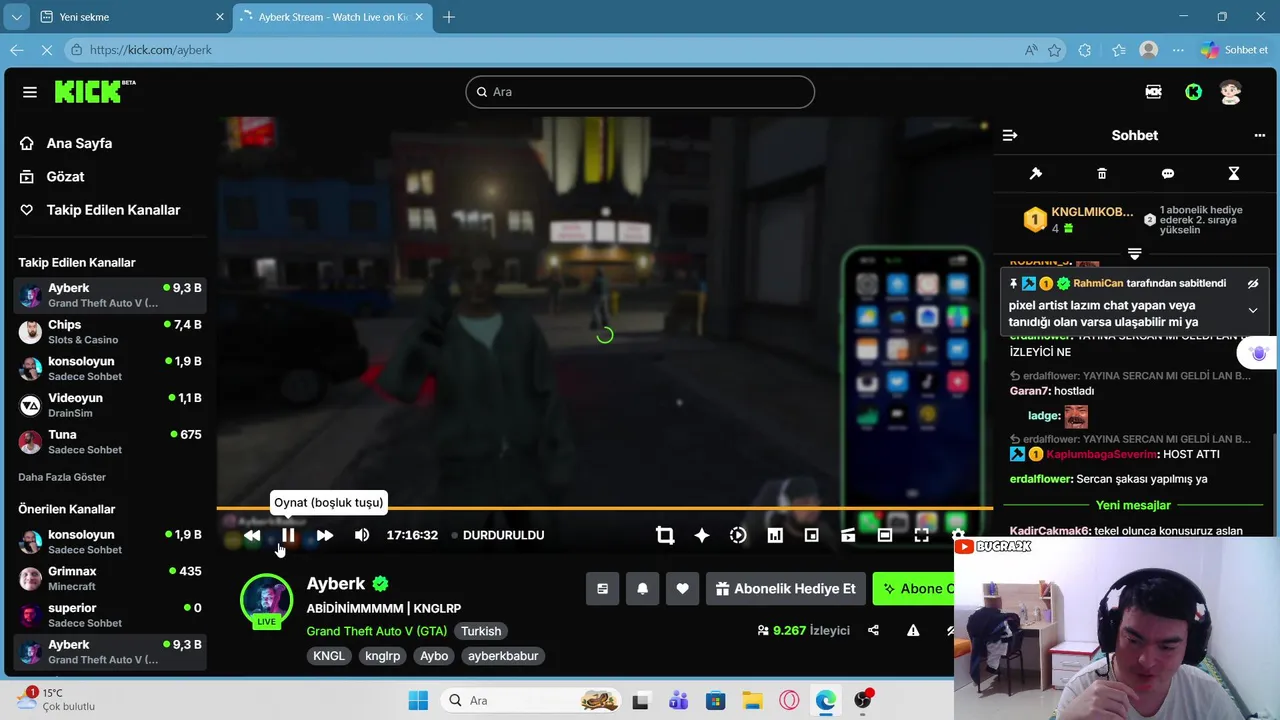Rewind the stream with the backward icon
Image resolution: width=1280 pixels, height=720 pixels.
click(x=252, y=535)
